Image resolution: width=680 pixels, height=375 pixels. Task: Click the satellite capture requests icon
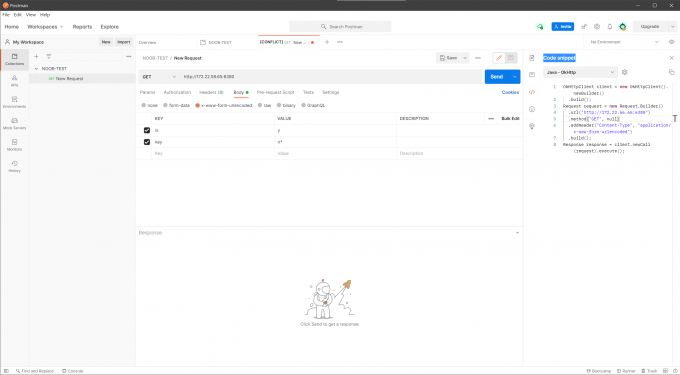pyautogui.click(x=584, y=26)
